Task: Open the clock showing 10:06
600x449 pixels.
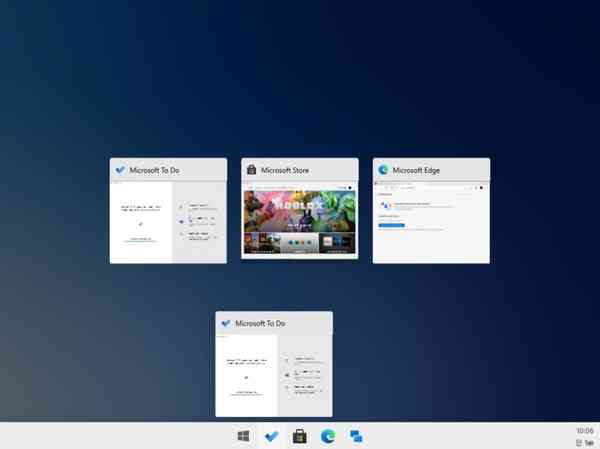Action: pos(585,430)
